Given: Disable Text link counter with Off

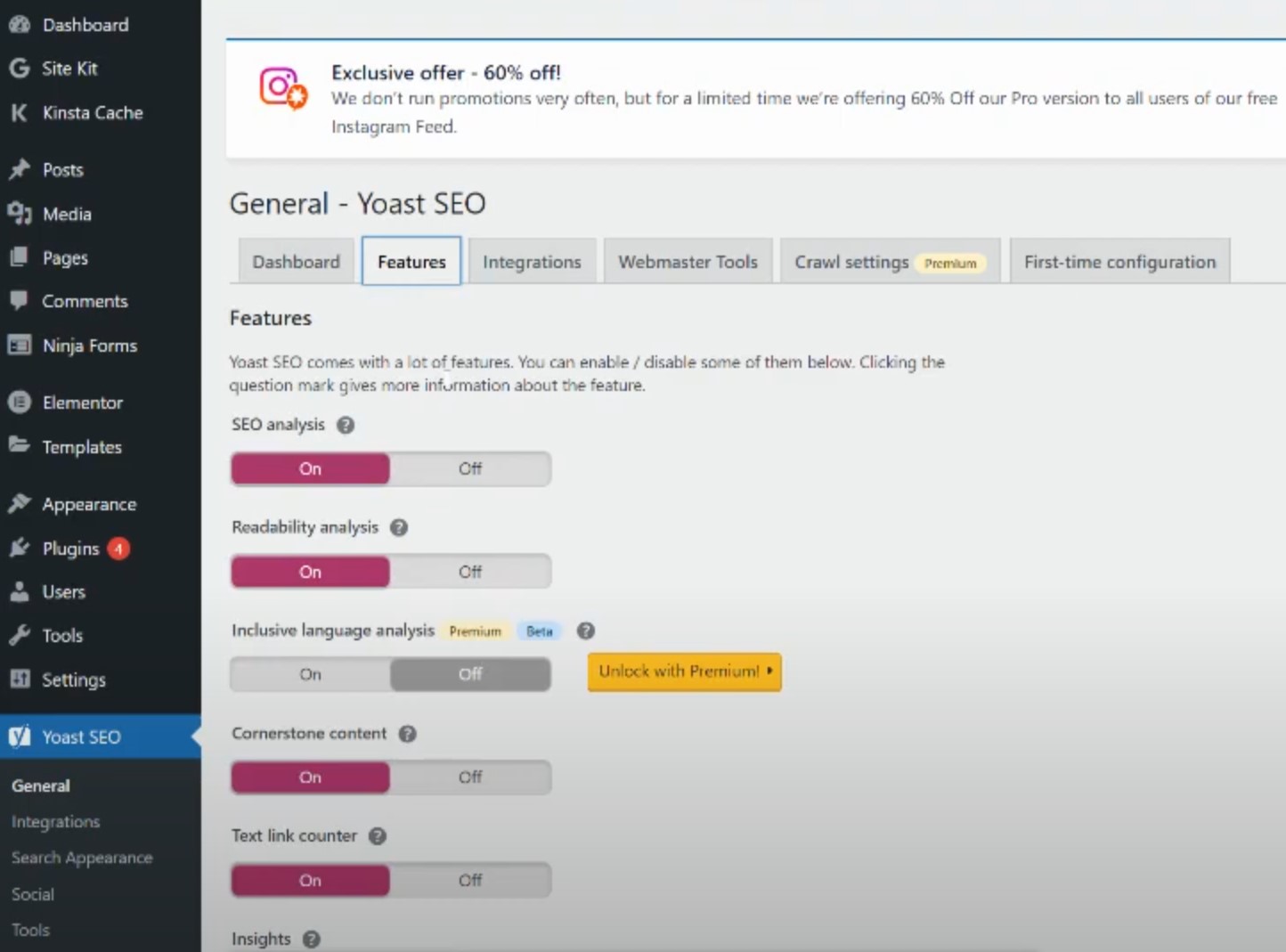Looking at the screenshot, I should (470, 880).
